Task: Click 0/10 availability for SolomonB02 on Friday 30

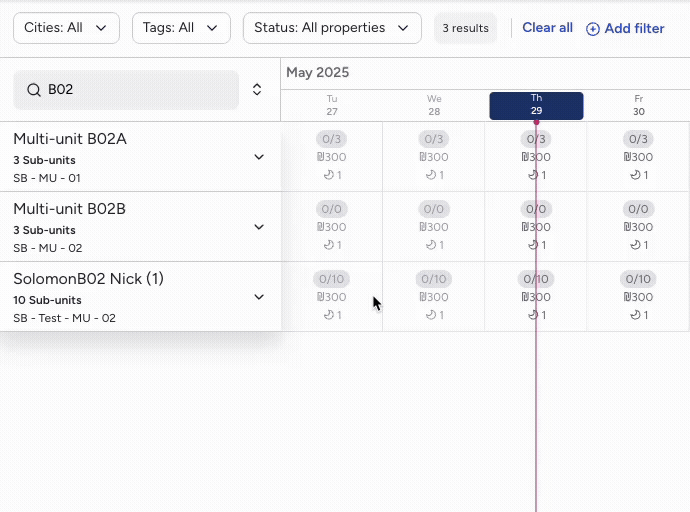Action: pyautogui.click(x=638, y=279)
